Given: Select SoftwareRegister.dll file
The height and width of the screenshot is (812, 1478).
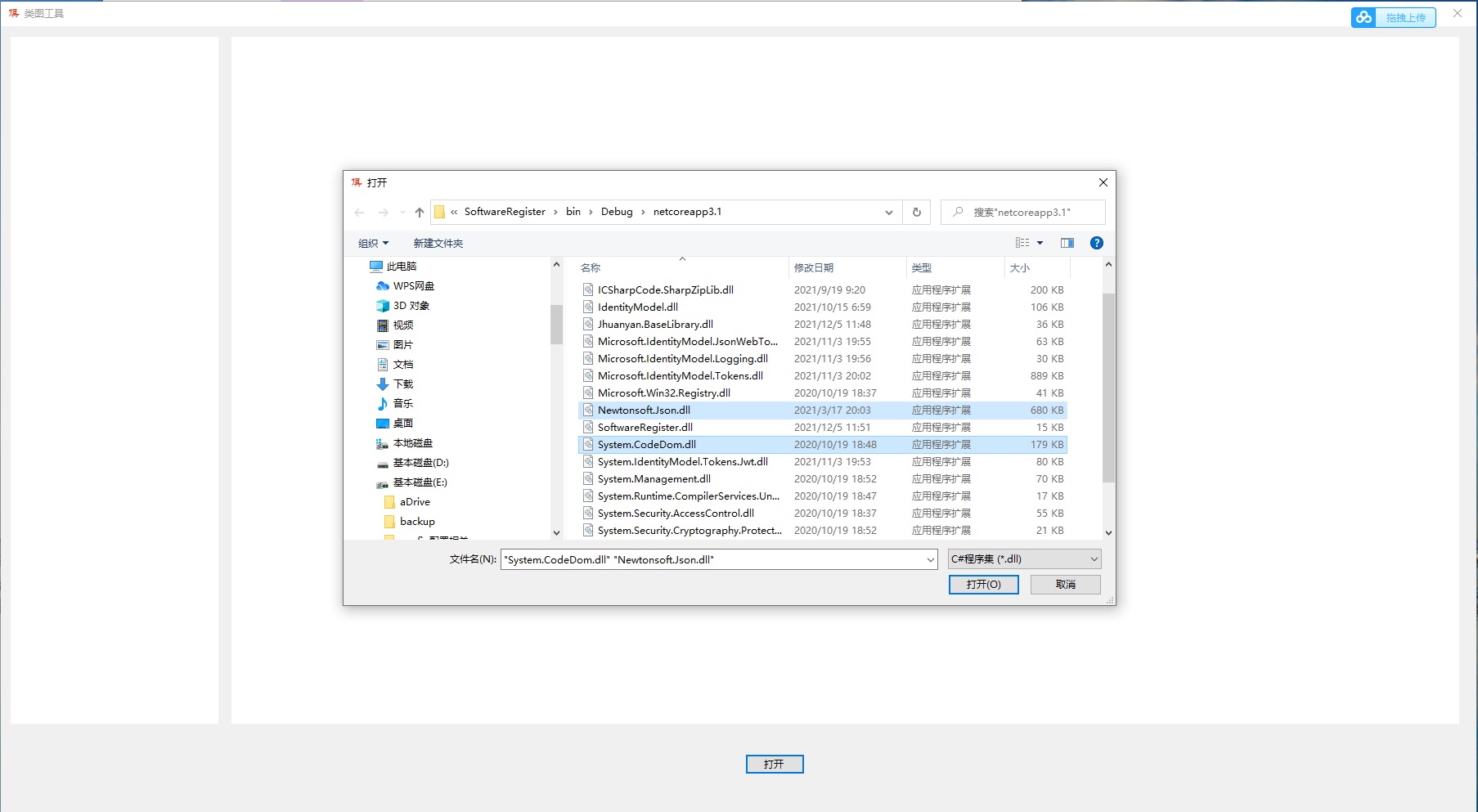Looking at the screenshot, I should point(823,428).
